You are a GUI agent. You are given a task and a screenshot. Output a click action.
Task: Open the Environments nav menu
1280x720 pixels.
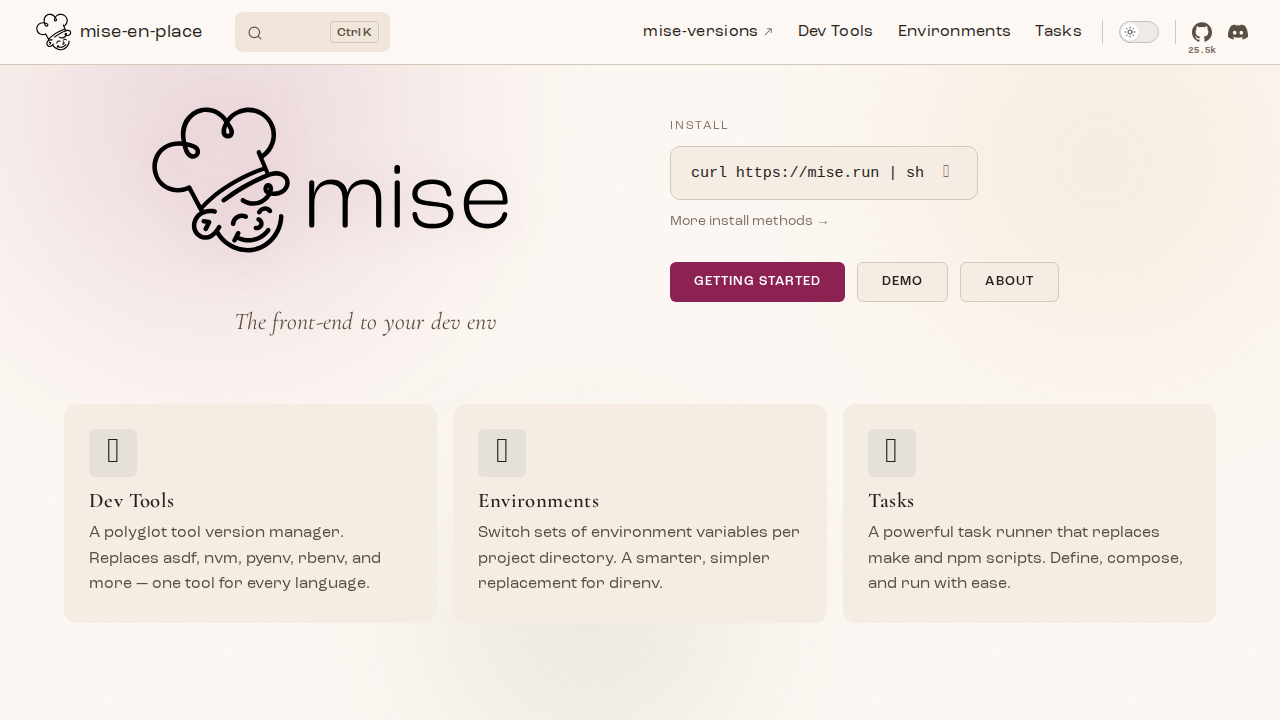(x=954, y=31)
